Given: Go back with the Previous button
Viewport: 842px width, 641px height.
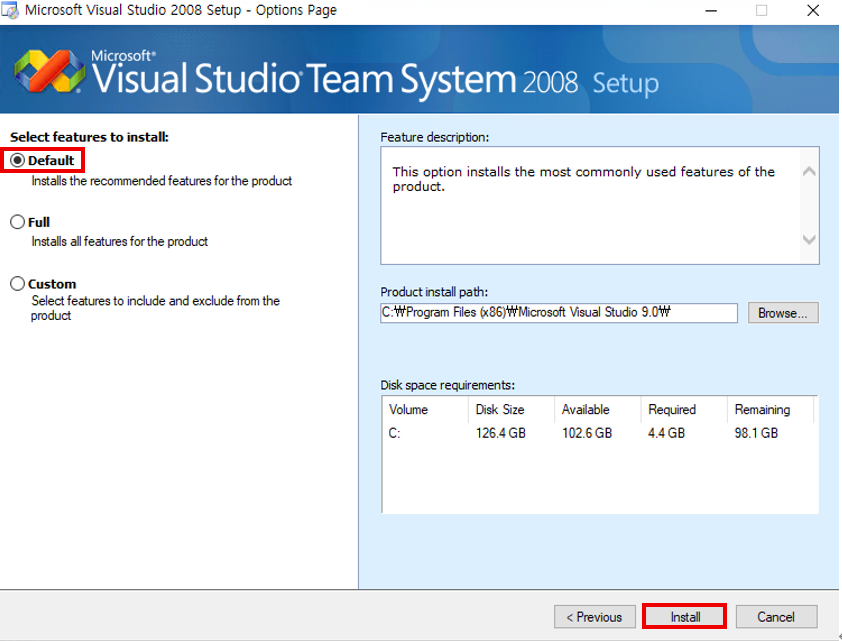Looking at the screenshot, I should pyautogui.click(x=594, y=617).
